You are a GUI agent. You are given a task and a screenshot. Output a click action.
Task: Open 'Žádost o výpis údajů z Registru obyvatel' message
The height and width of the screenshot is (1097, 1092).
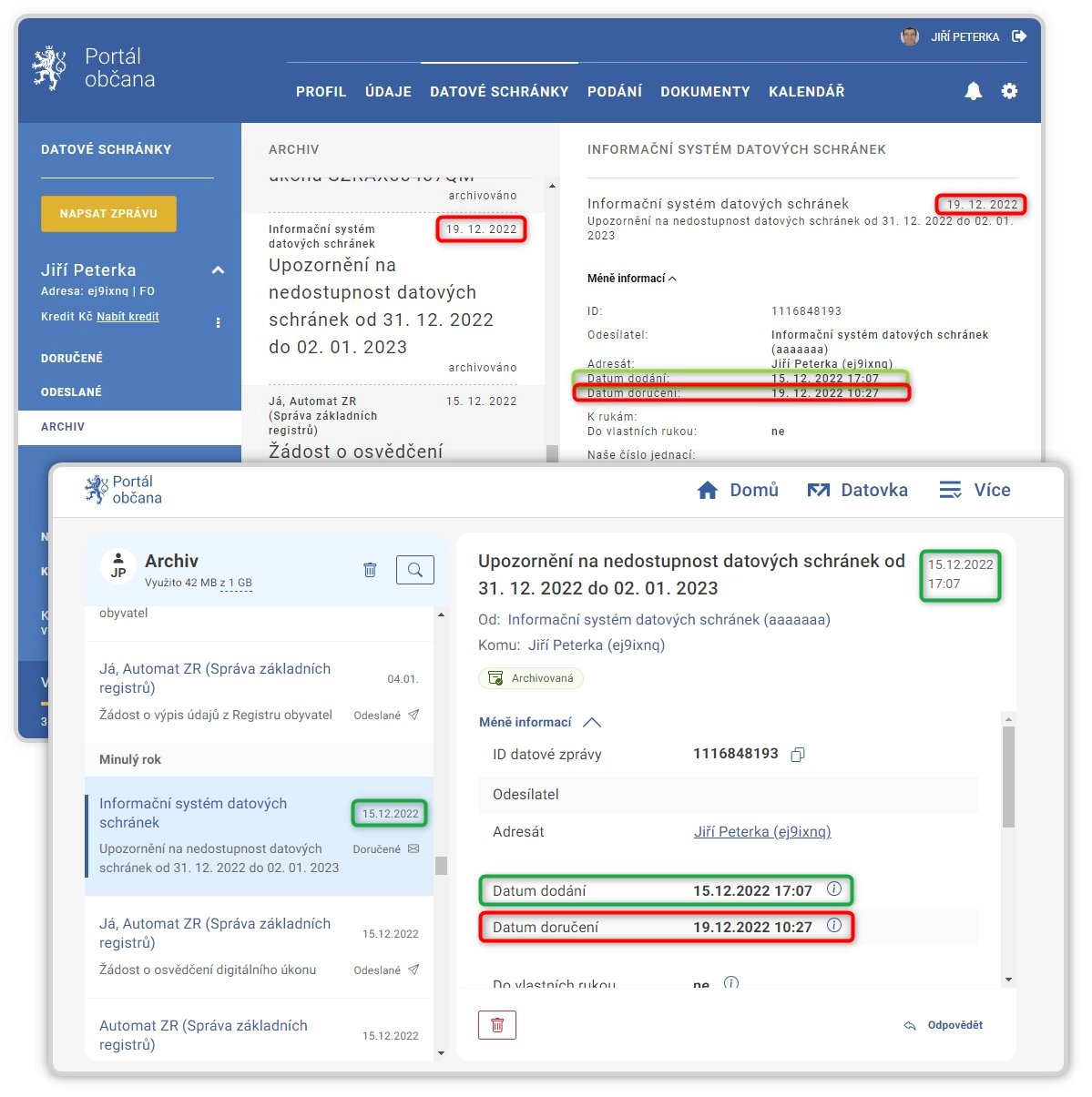click(x=259, y=692)
